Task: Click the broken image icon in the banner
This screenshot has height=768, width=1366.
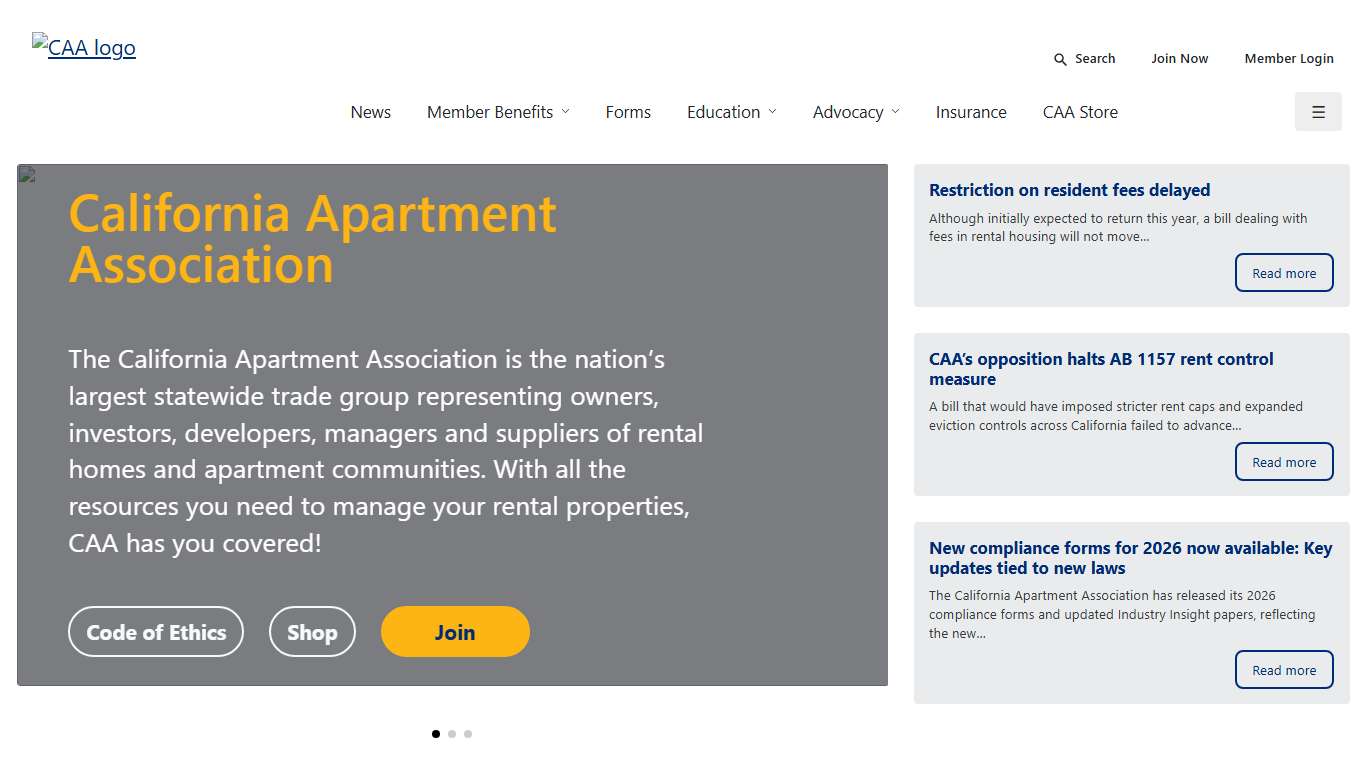Action: pos(27,172)
